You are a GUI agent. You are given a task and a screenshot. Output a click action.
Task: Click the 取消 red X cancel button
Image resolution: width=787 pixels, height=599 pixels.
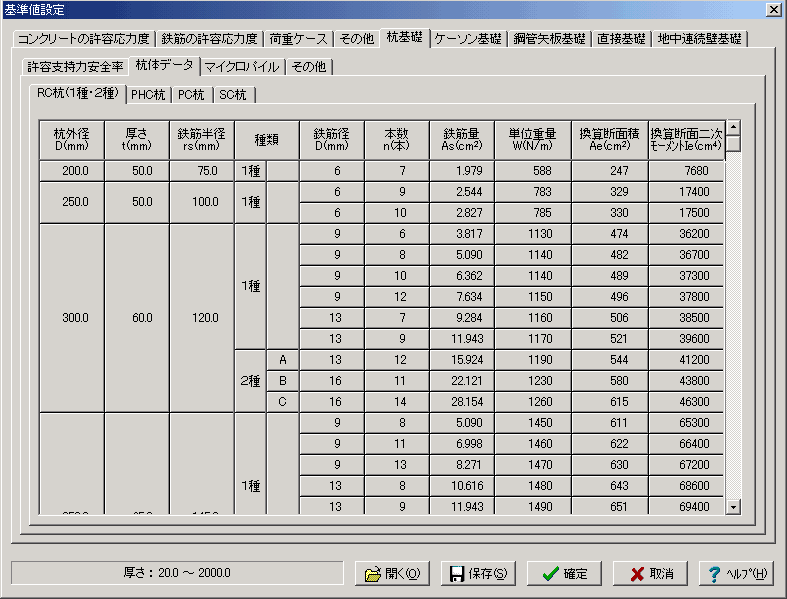650,574
